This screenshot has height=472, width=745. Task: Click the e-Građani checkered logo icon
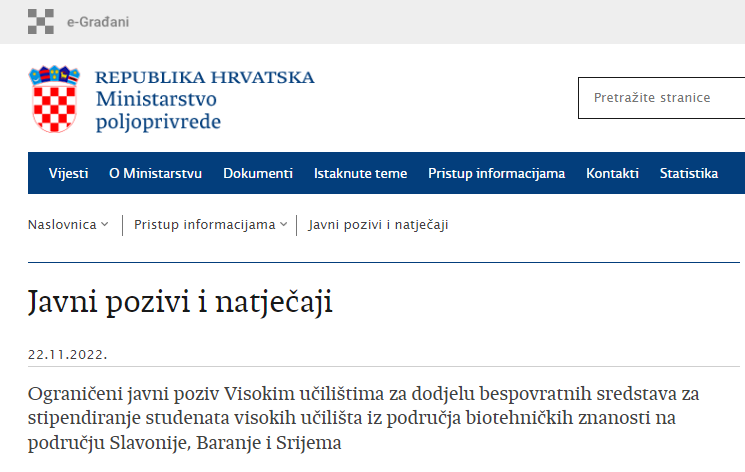42,21
